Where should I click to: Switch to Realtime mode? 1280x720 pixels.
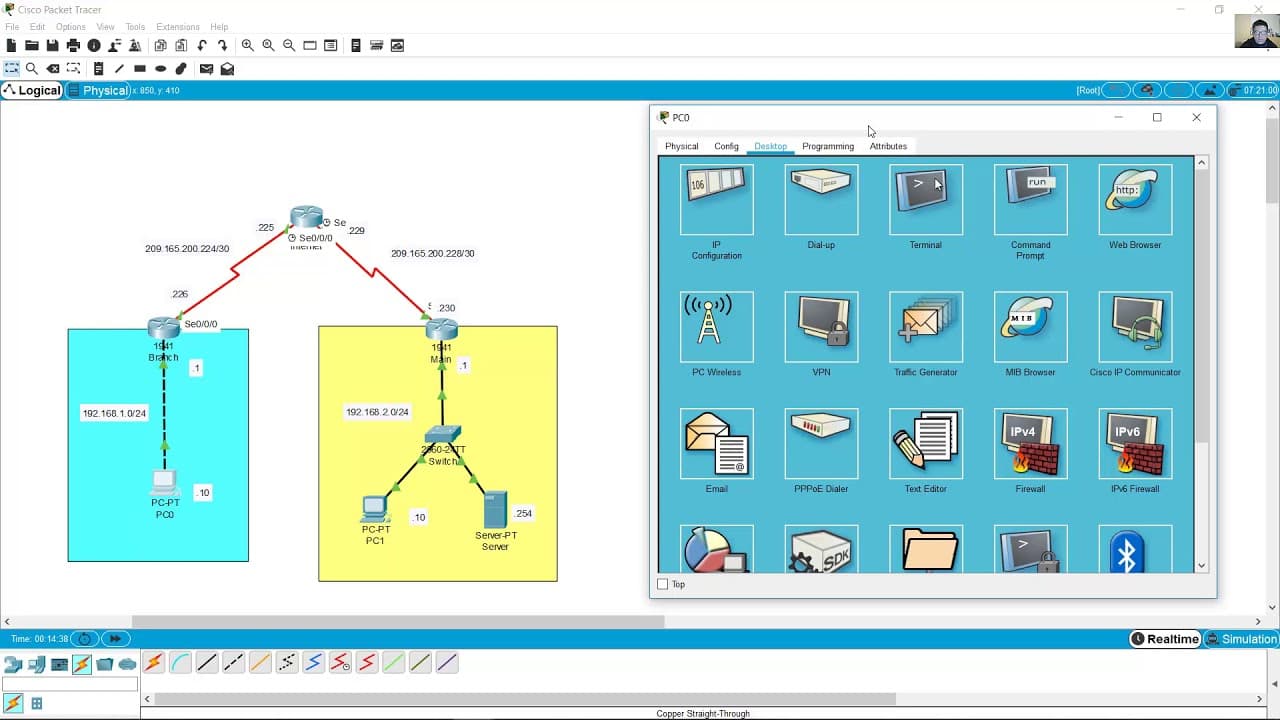1165,639
